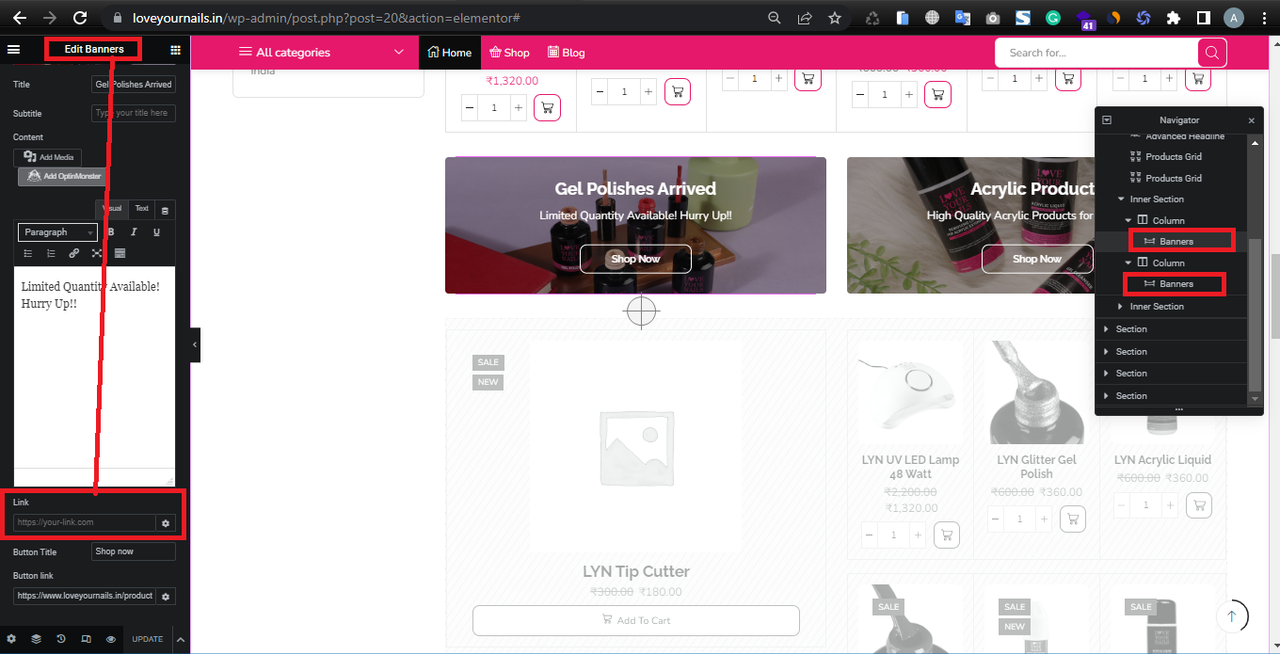Click UPDATE button
The height and width of the screenshot is (654, 1280).
[148, 639]
